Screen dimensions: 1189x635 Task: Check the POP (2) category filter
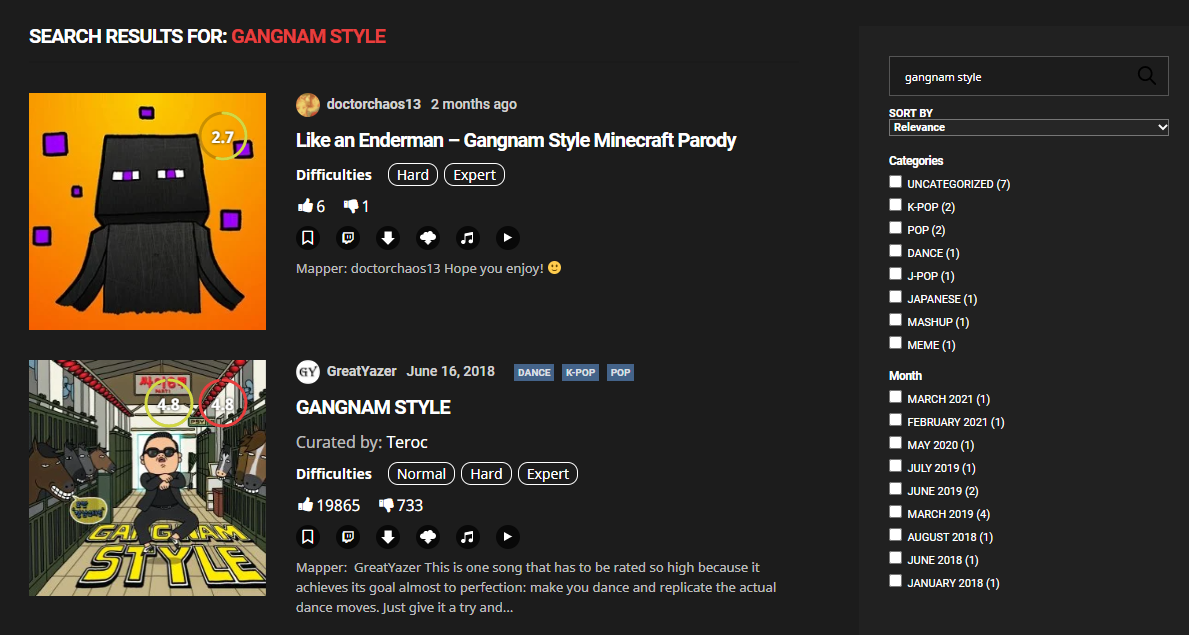(896, 228)
